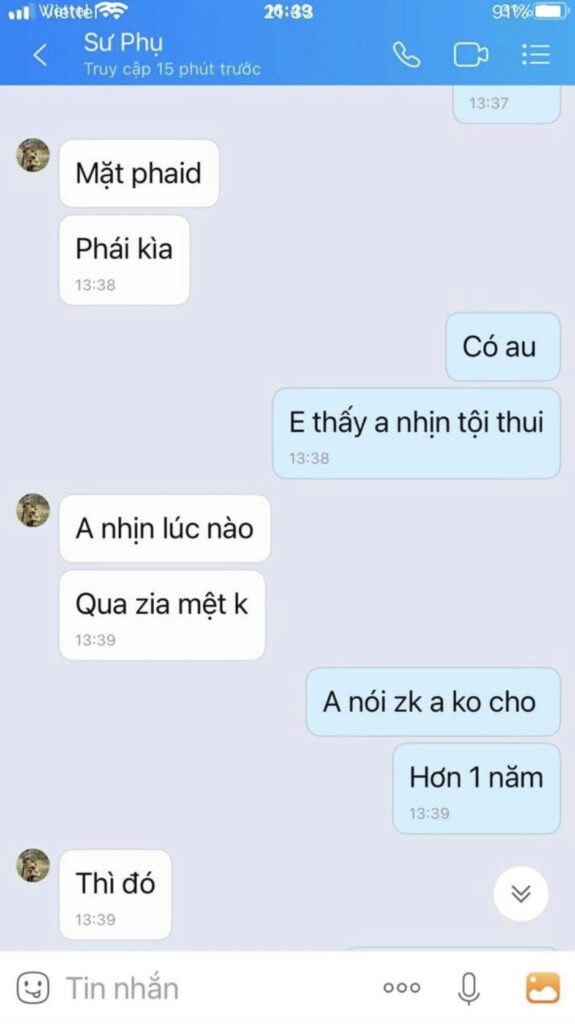
Task: Tap avatar beside Thì đó message
Action: pyautogui.click(x=33, y=865)
